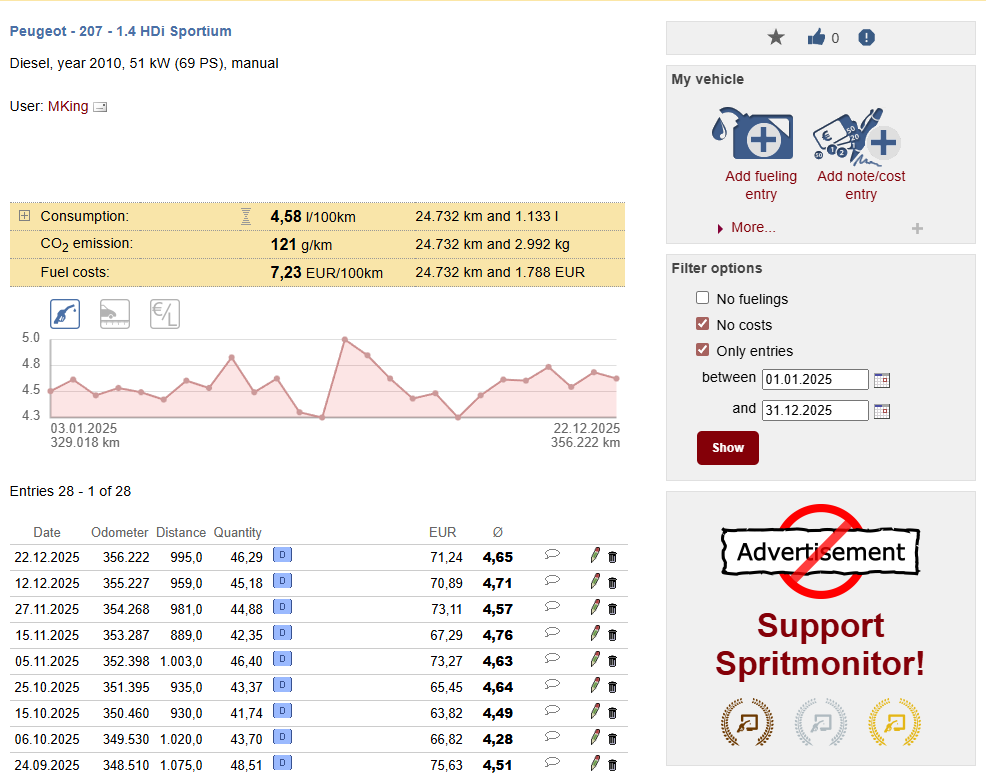Click odometer value 349.530
Screen dimensions: 986x776
[x=126, y=740]
